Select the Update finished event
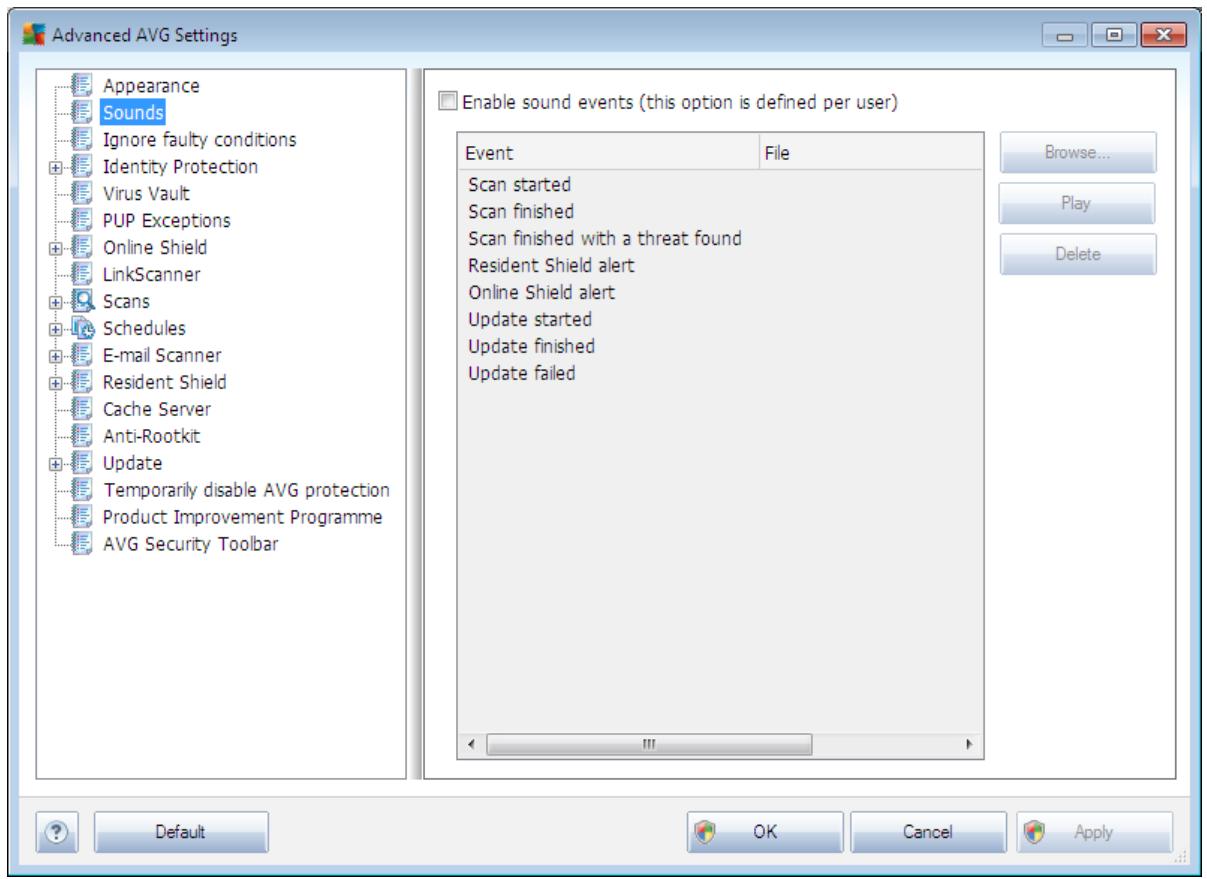This screenshot has width=1207, height=879. coord(531,347)
